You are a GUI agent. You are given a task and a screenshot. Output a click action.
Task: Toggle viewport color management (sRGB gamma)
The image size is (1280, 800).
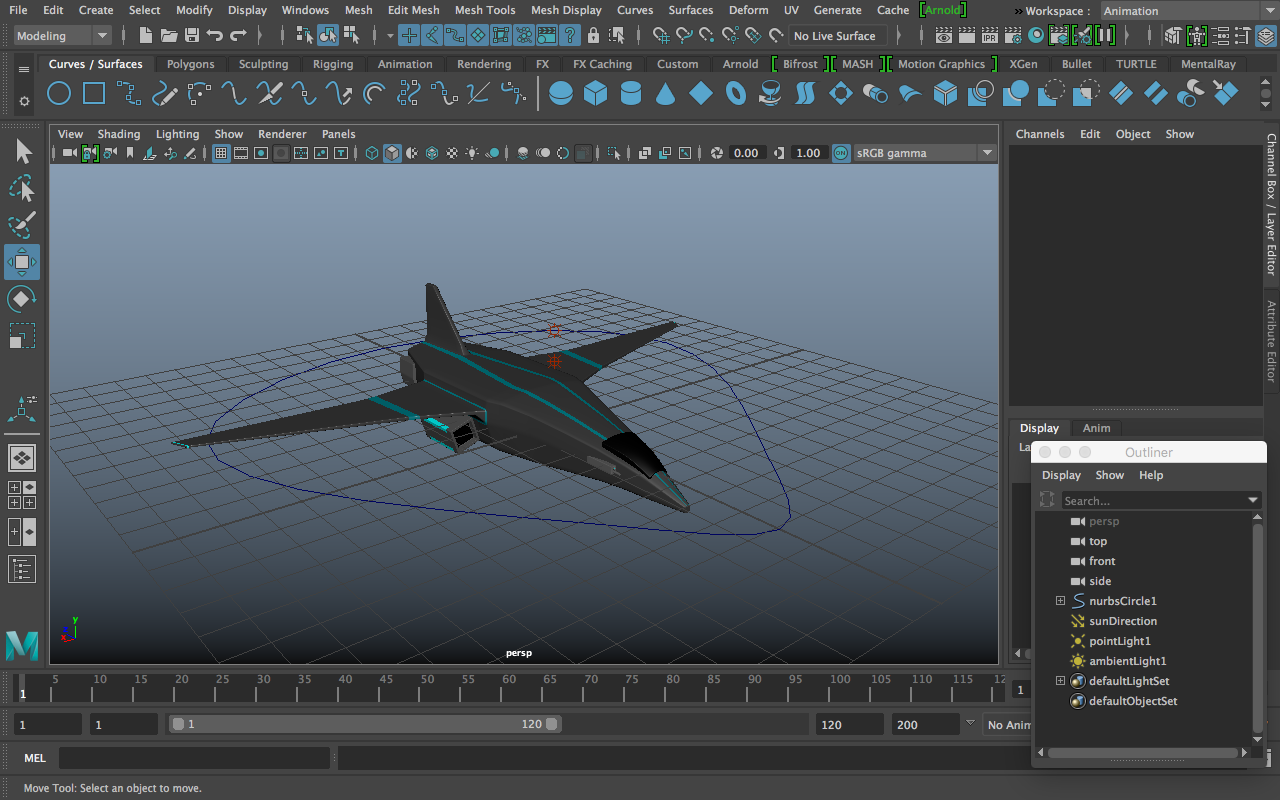click(840, 153)
